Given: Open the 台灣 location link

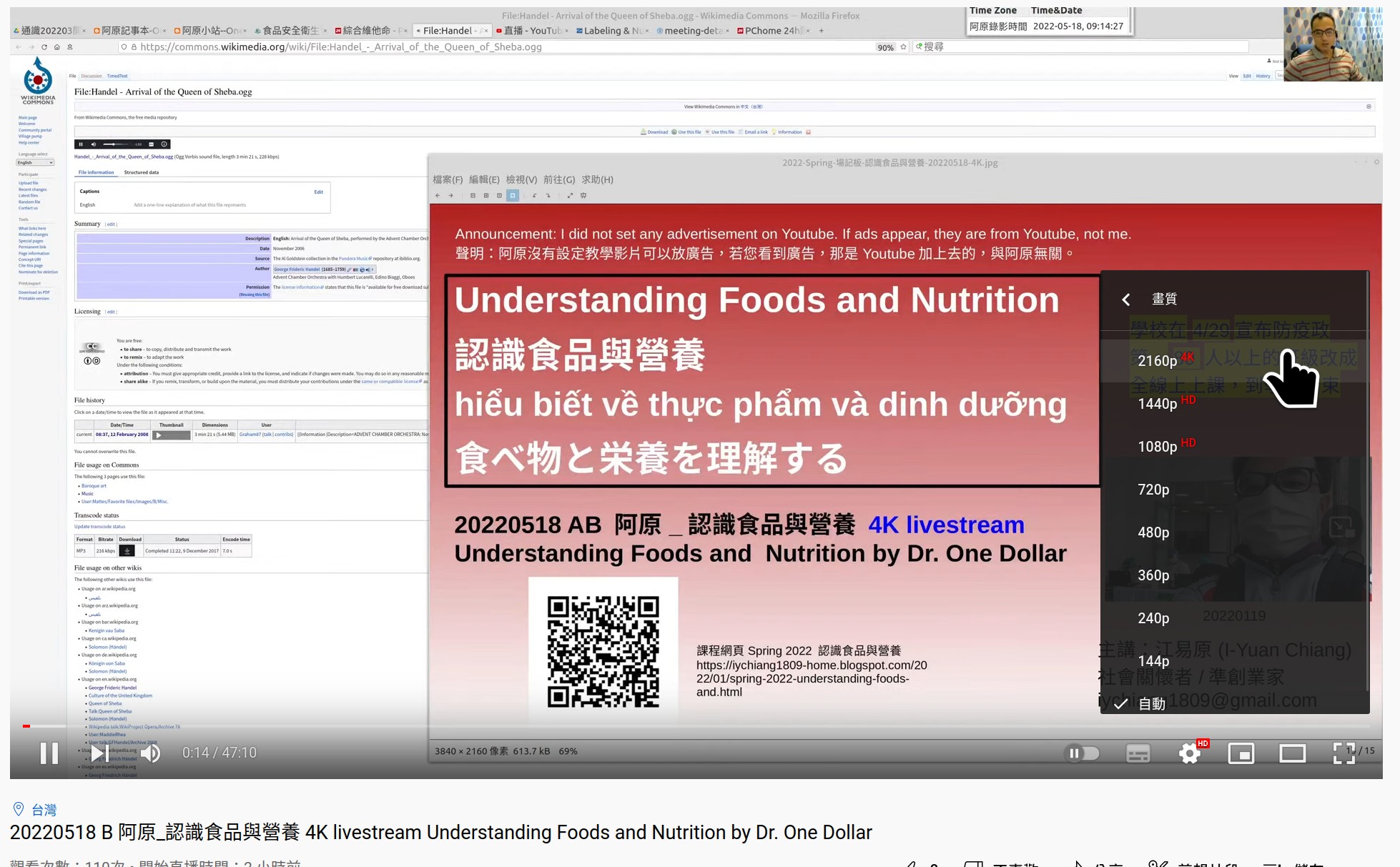Looking at the screenshot, I should pyautogui.click(x=44, y=809).
